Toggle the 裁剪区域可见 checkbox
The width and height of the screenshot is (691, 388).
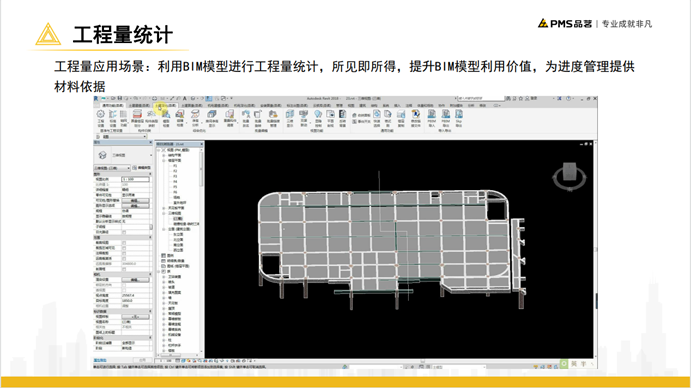124,248
